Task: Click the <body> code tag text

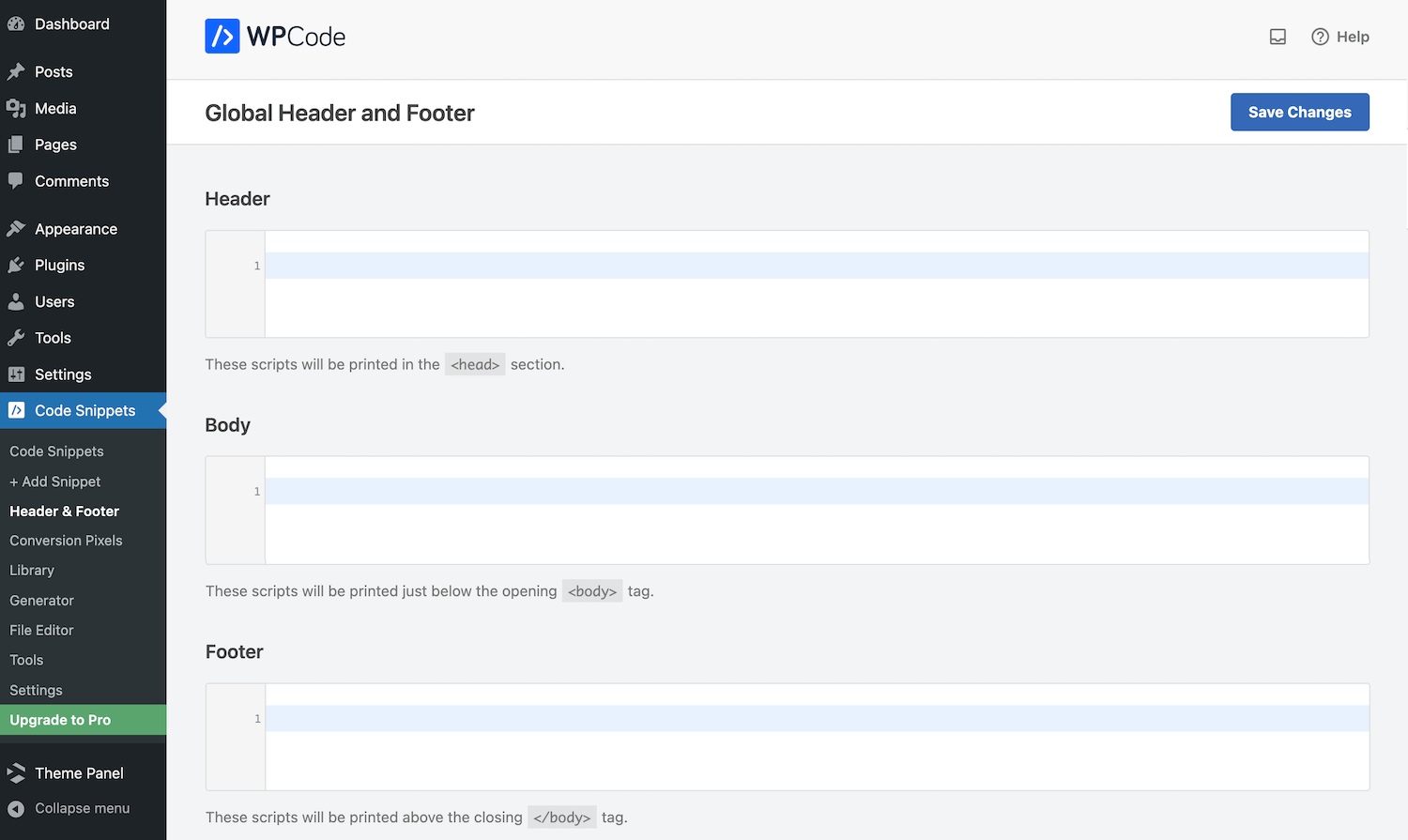Action: point(592,591)
